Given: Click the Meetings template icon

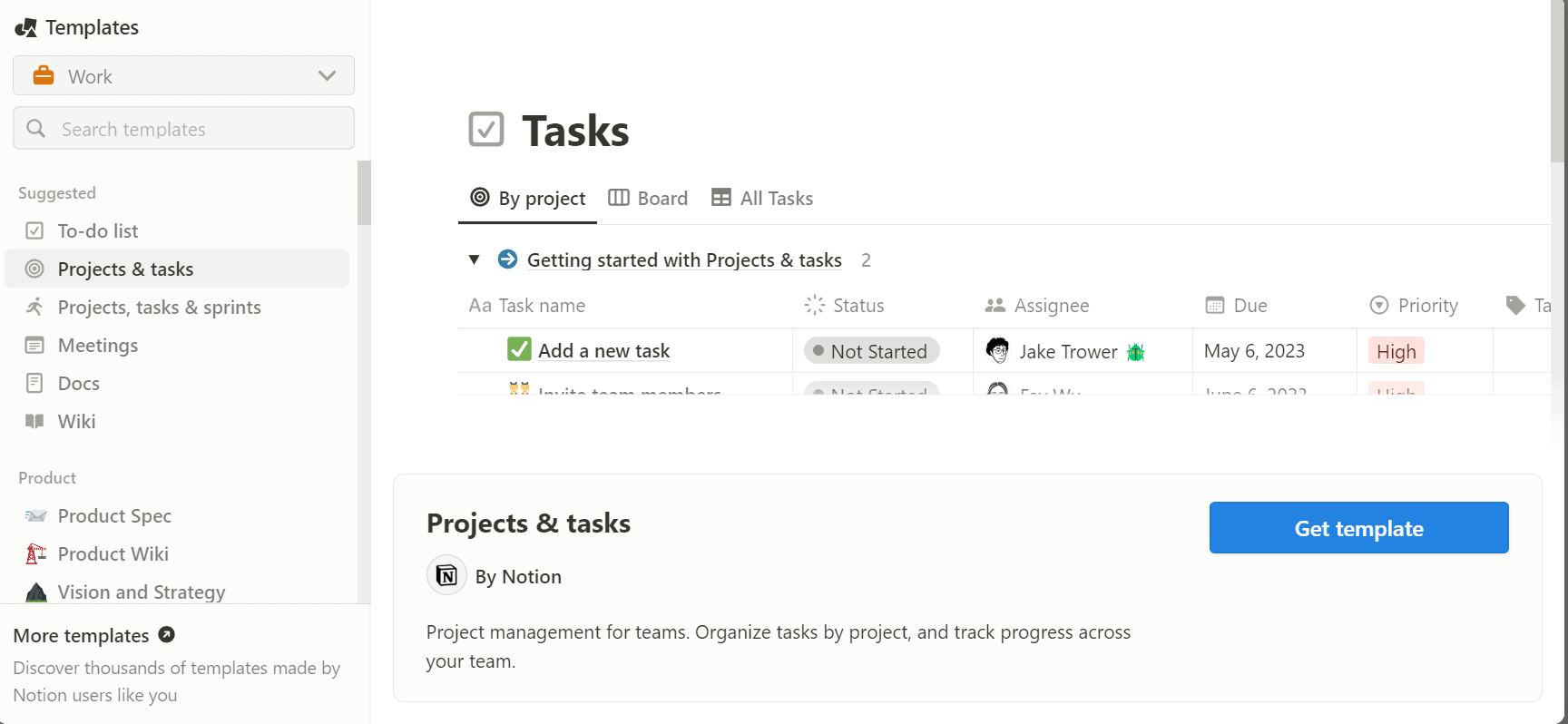Looking at the screenshot, I should (x=34, y=345).
